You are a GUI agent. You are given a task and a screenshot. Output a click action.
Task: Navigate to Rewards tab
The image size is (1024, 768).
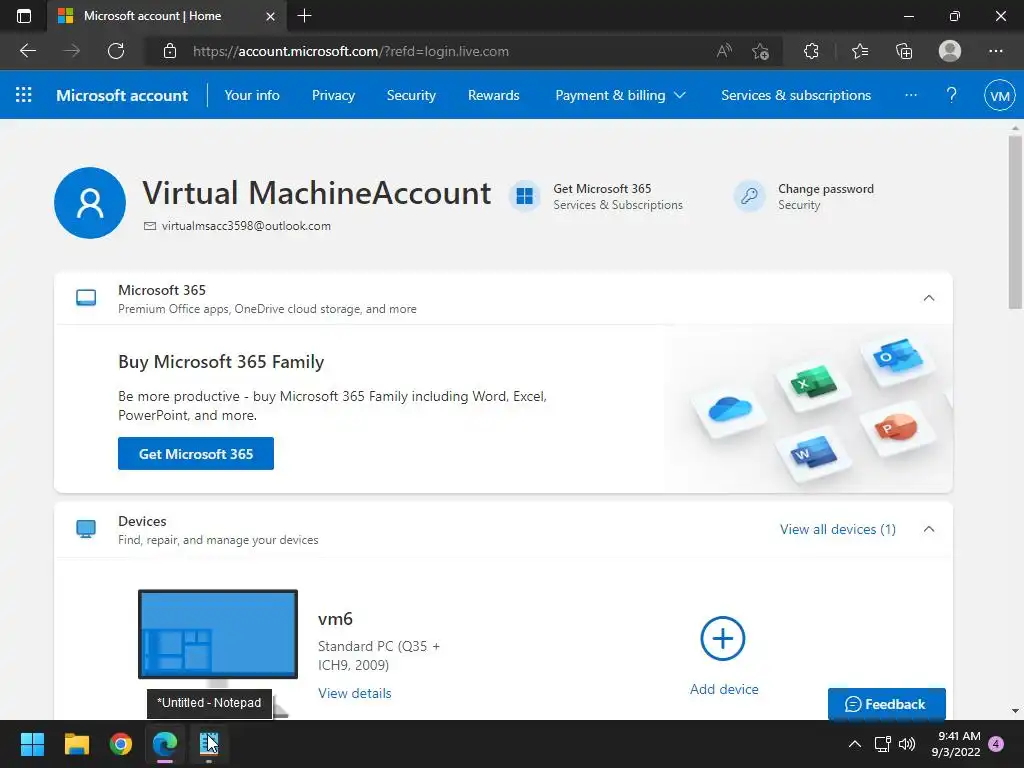pyautogui.click(x=494, y=95)
